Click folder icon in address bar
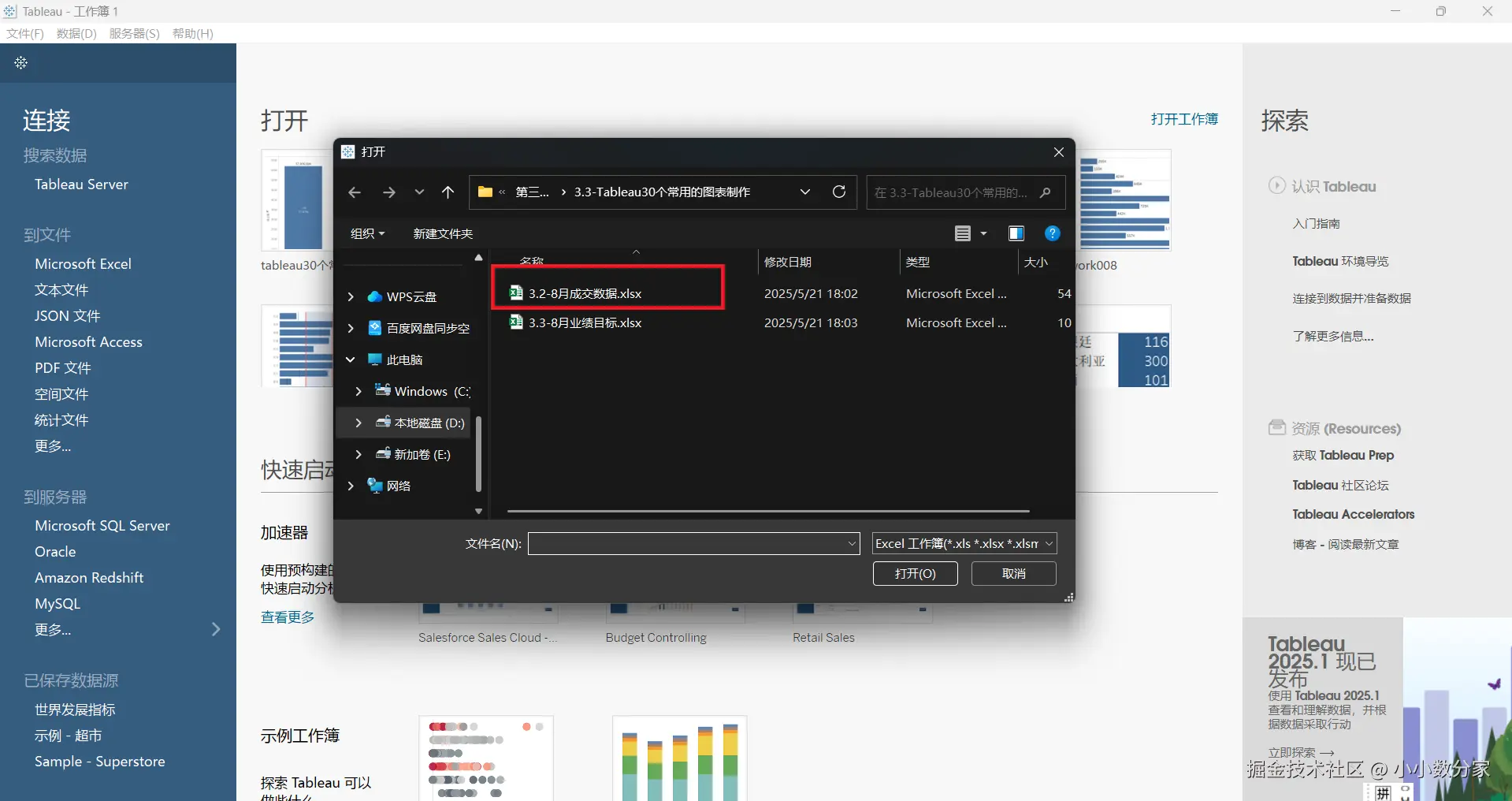The height and width of the screenshot is (801, 1512). [485, 192]
